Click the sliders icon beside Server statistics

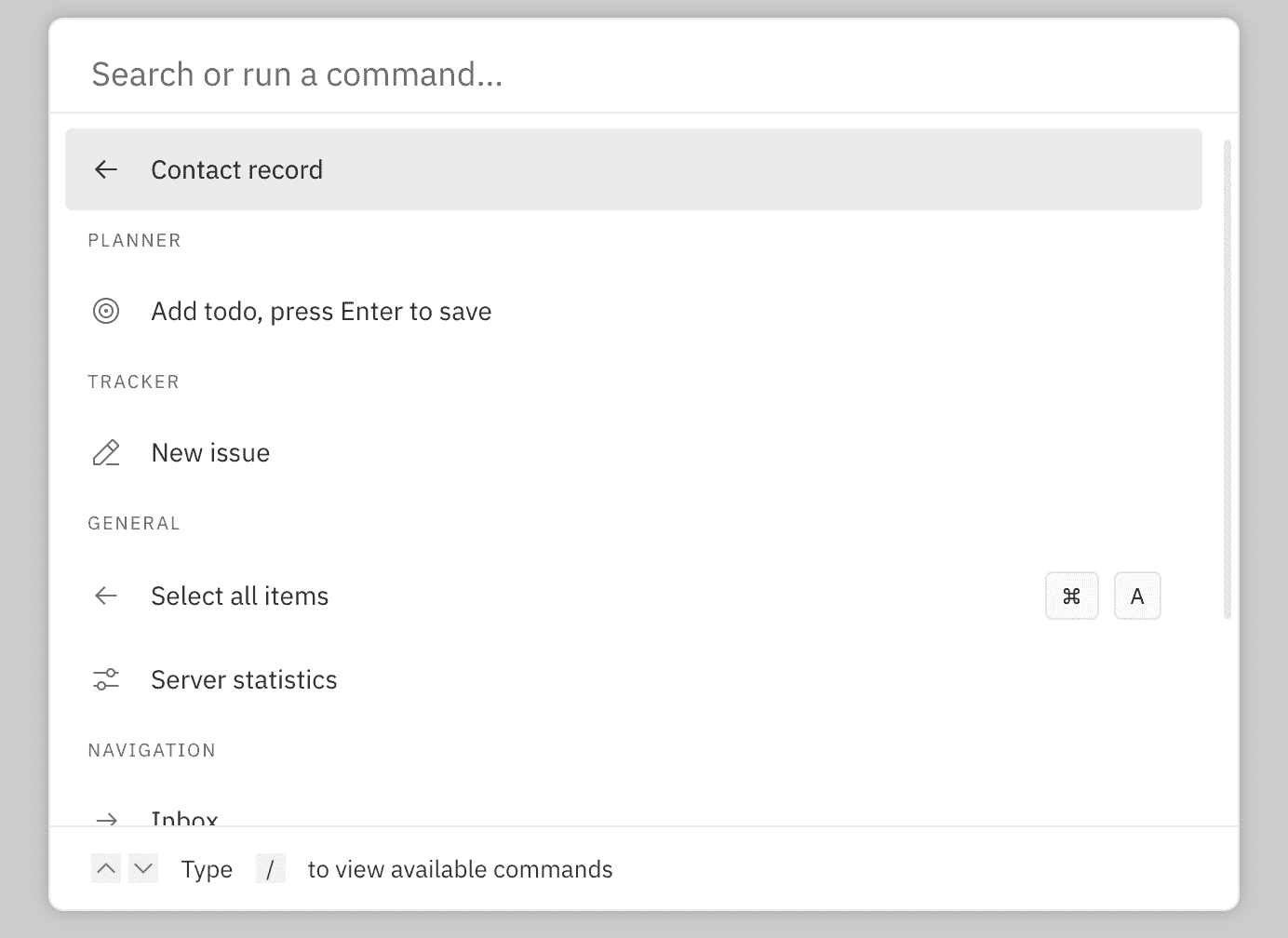tap(106, 679)
